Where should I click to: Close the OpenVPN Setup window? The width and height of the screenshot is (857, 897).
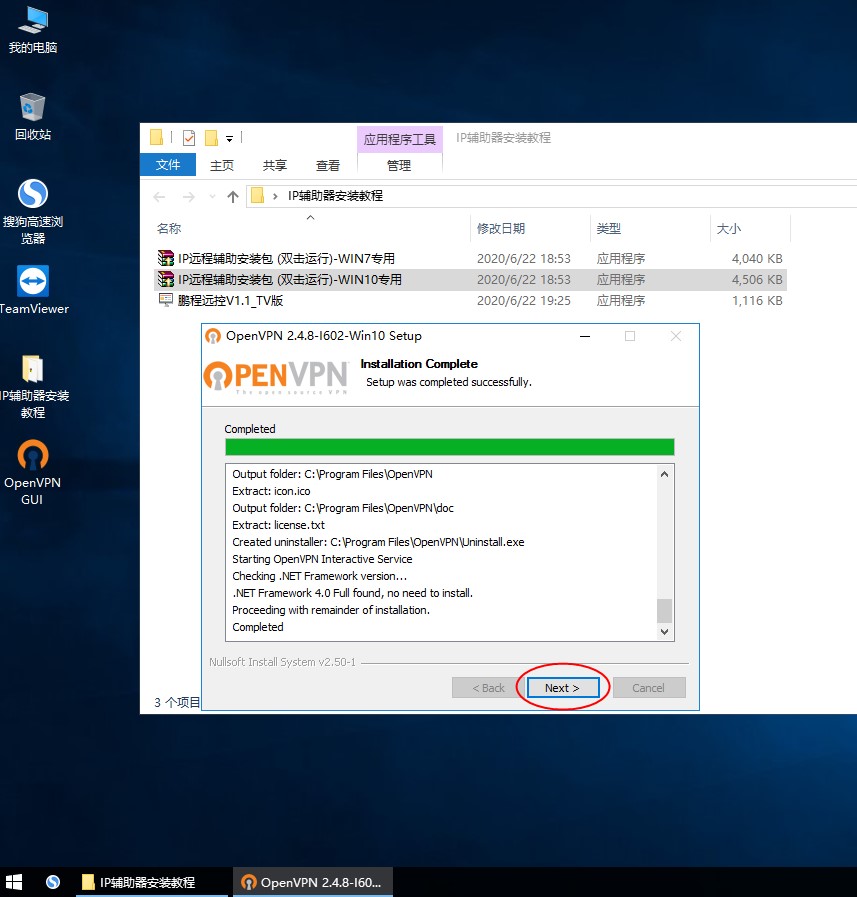point(676,336)
